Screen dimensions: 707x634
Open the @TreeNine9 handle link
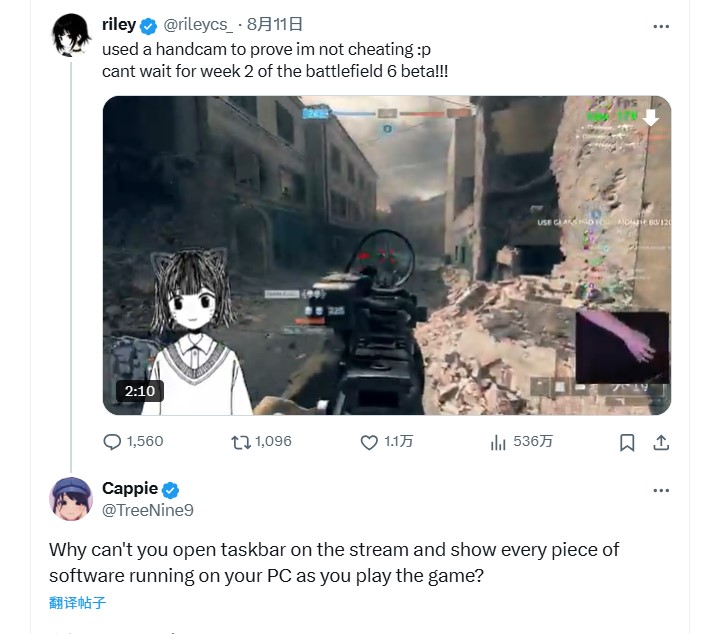148,510
